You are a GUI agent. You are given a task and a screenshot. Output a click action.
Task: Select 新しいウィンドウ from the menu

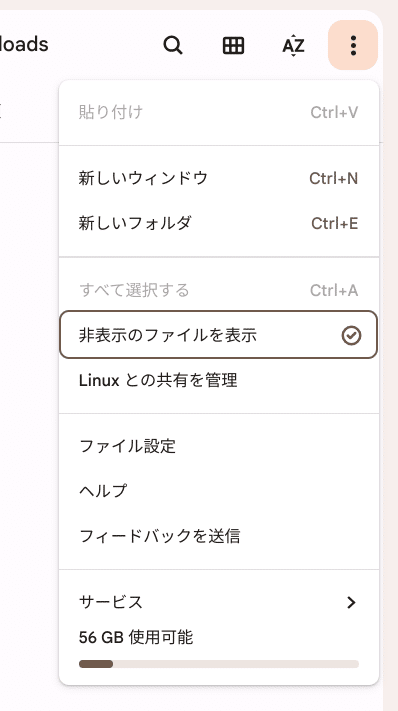tap(218, 178)
